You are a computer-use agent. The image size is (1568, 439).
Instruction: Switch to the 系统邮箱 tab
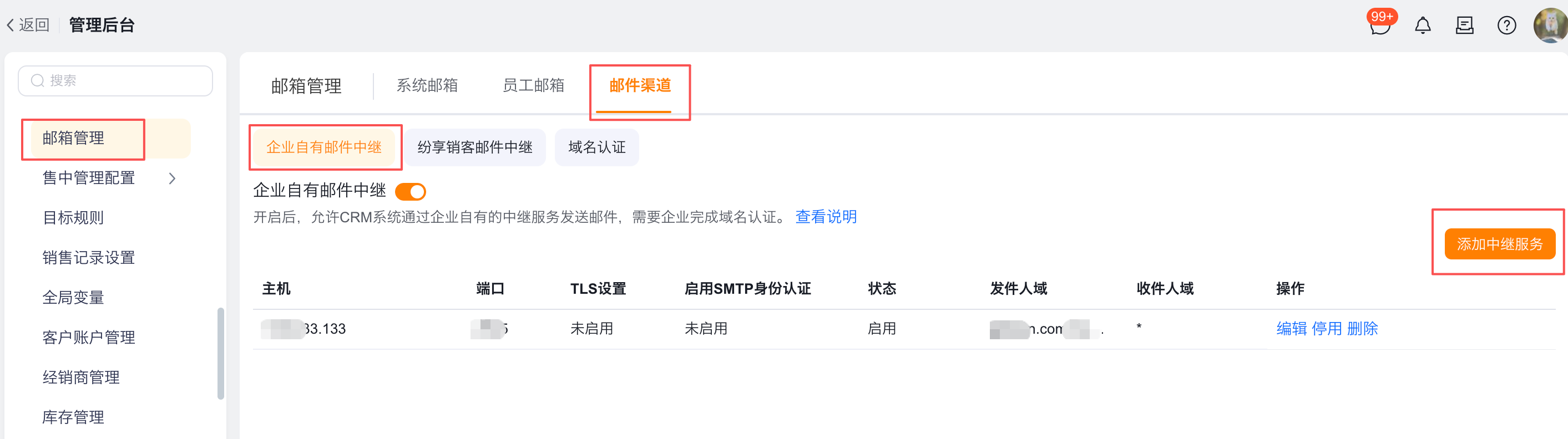(x=427, y=86)
